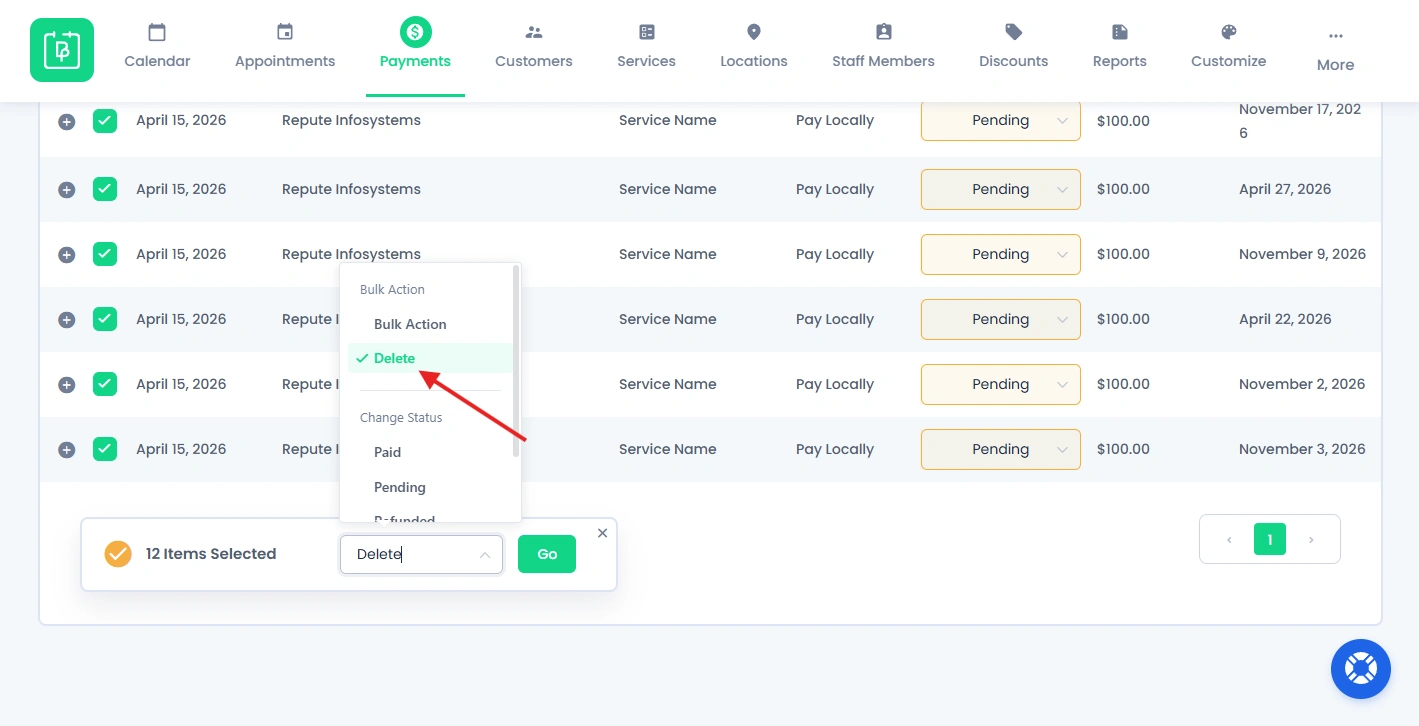Image resolution: width=1419 pixels, height=726 pixels.
Task: Choose Pending under Change Status
Action: pyautogui.click(x=429, y=487)
